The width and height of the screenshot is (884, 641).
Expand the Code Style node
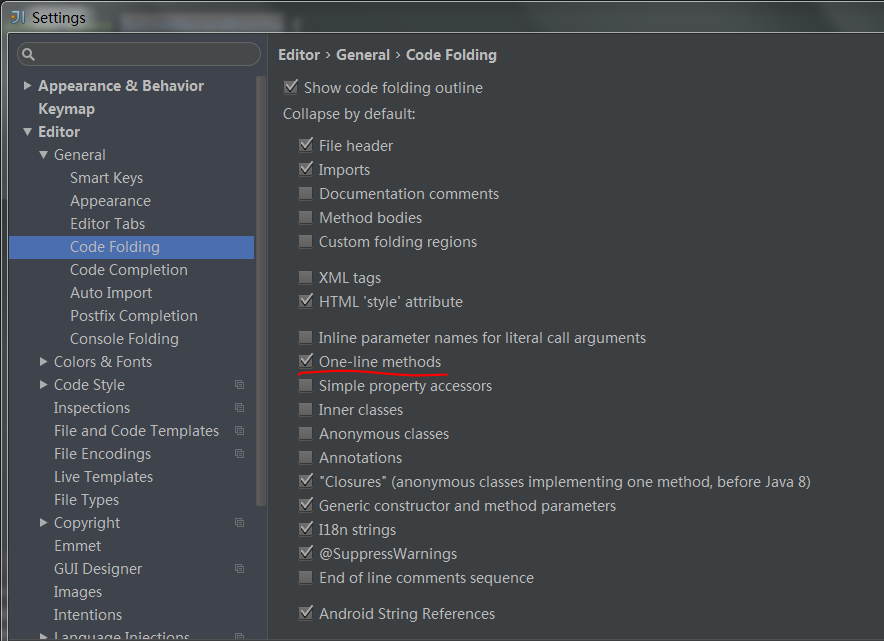point(43,384)
